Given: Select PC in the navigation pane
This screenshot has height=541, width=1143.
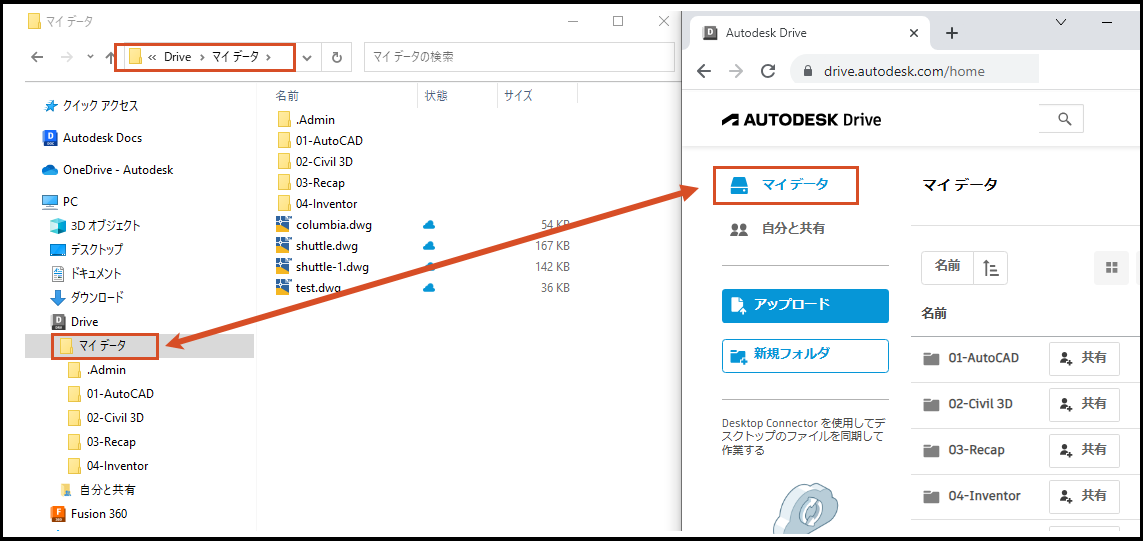Looking at the screenshot, I should click(x=61, y=202).
